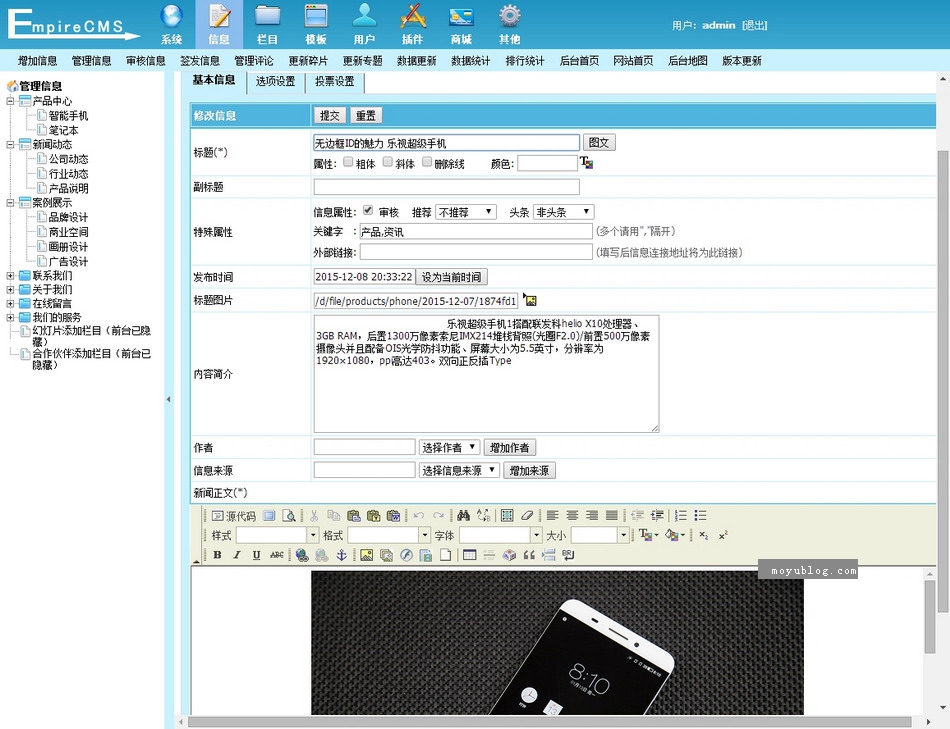Toggle underline in the editor
This screenshot has height=729, width=950.
pos(256,554)
